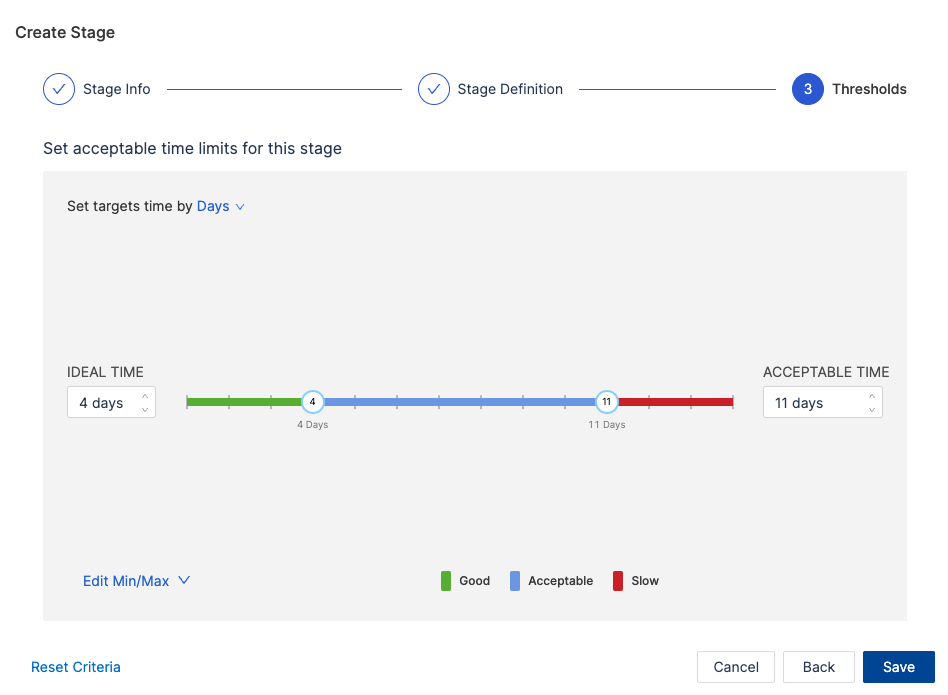This screenshot has width=948, height=695.
Task: Click the Stage Info checkmark circle icon
Action: pyautogui.click(x=59, y=89)
